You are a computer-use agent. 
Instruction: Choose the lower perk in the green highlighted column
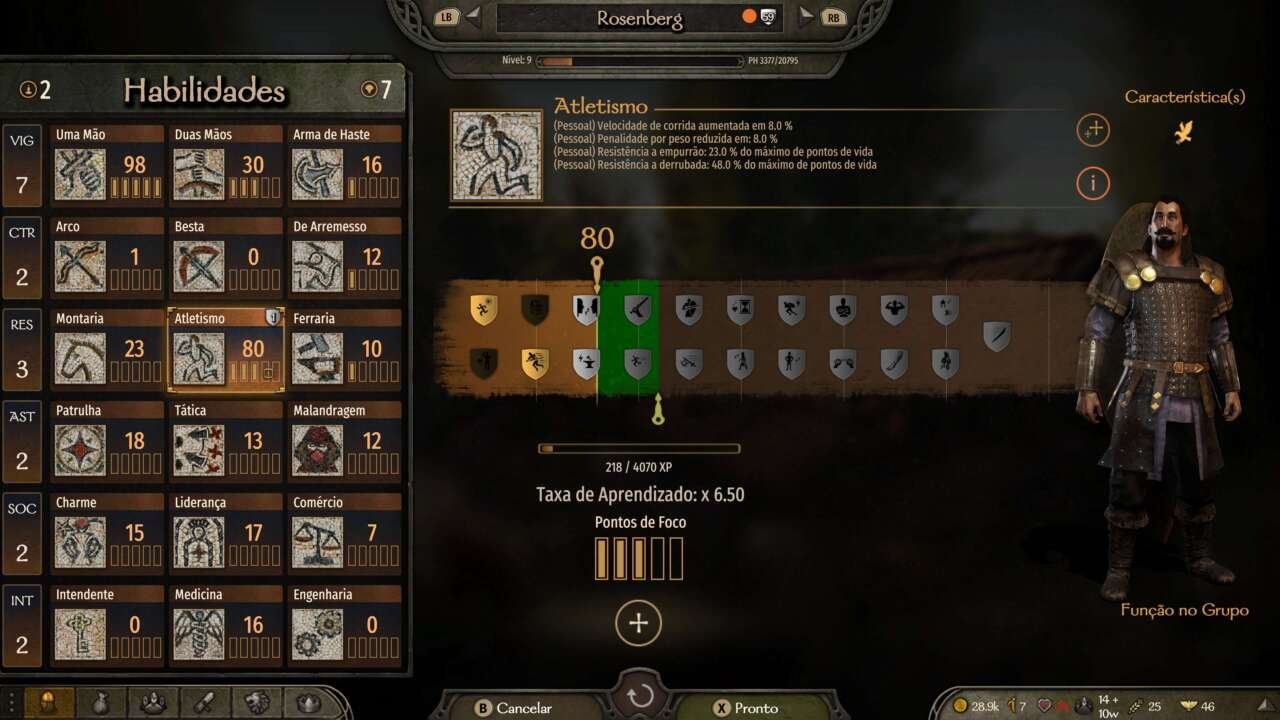638,363
